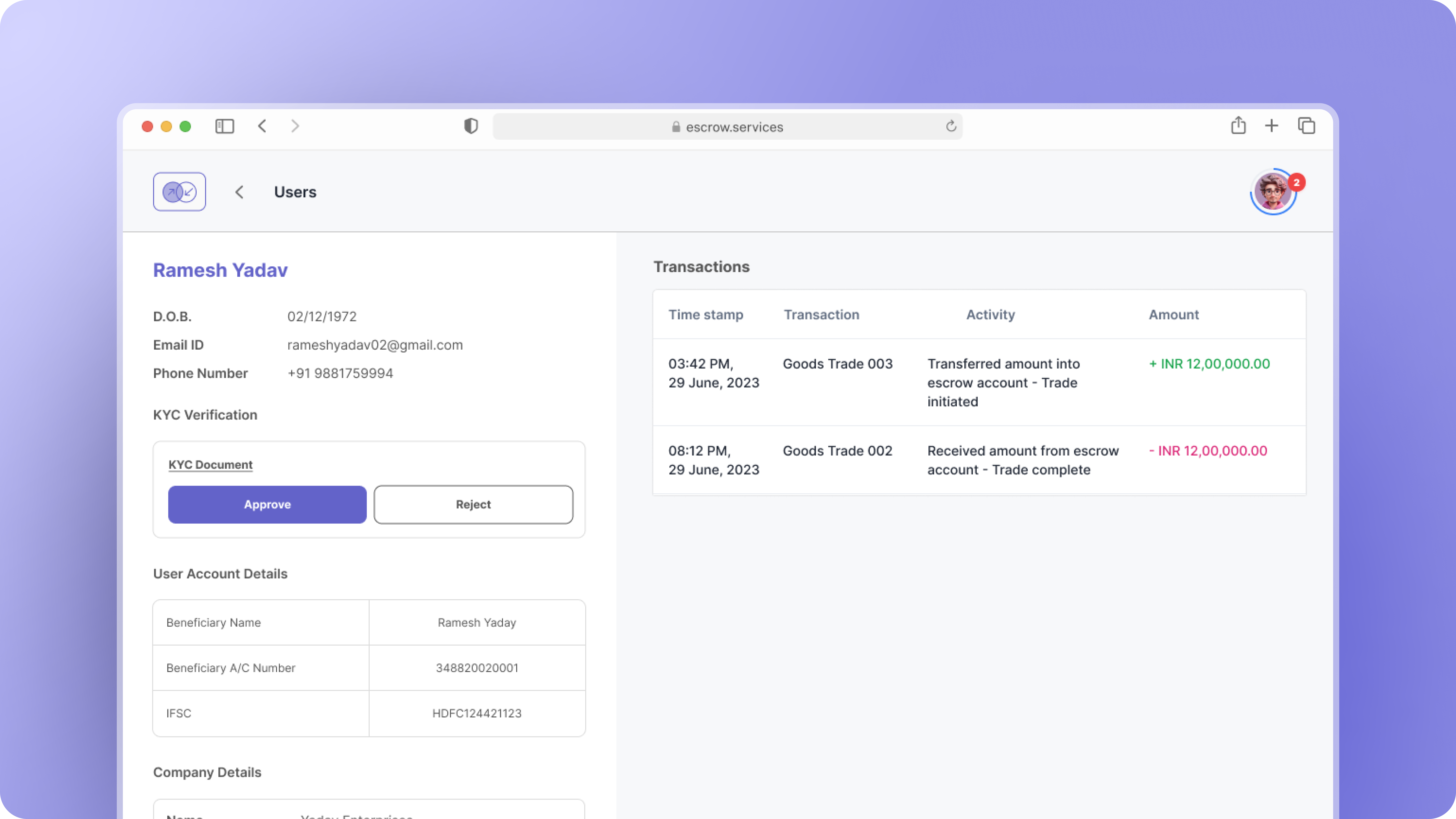Image resolution: width=1456 pixels, height=819 pixels.
Task: Click the escrow.services address bar
Action: click(x=727, y=127)
